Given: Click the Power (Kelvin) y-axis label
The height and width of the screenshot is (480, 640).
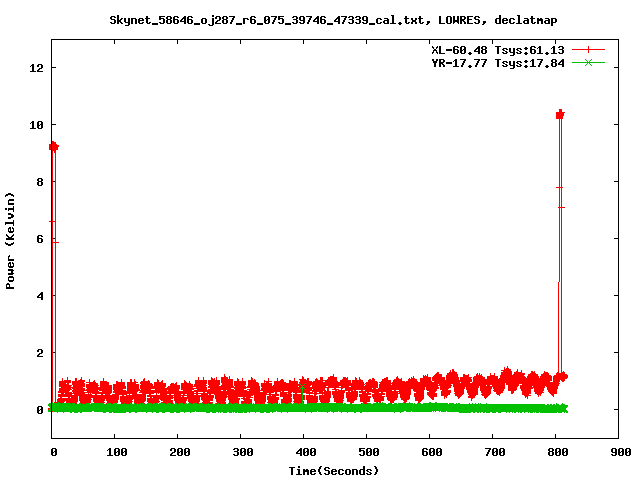Looking at the screenshot, I should tap(10, 241).
